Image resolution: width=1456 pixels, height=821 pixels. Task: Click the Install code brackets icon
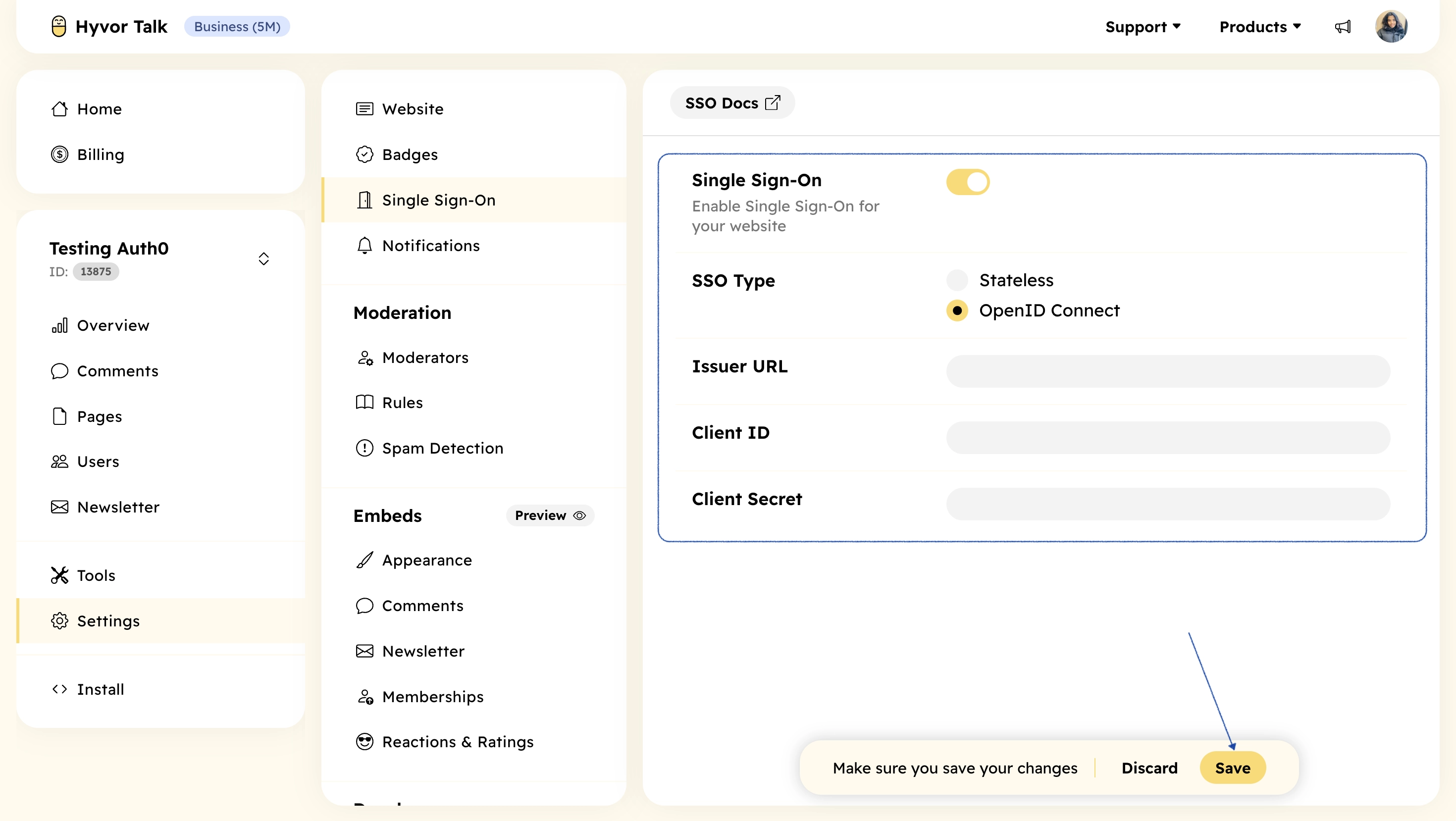tap(59, 689)
